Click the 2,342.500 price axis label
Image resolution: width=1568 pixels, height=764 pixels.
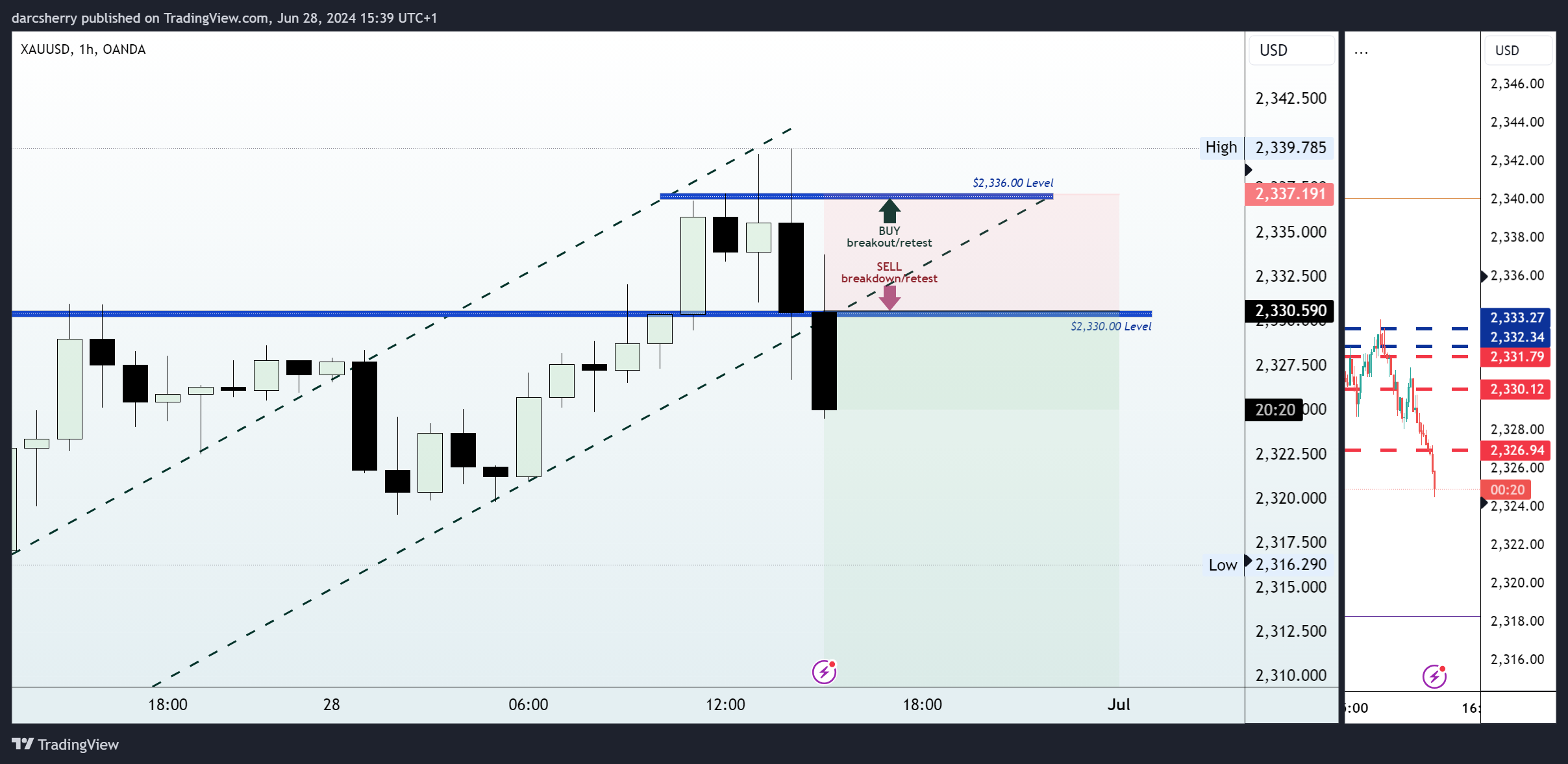[x=1291, y=99]
